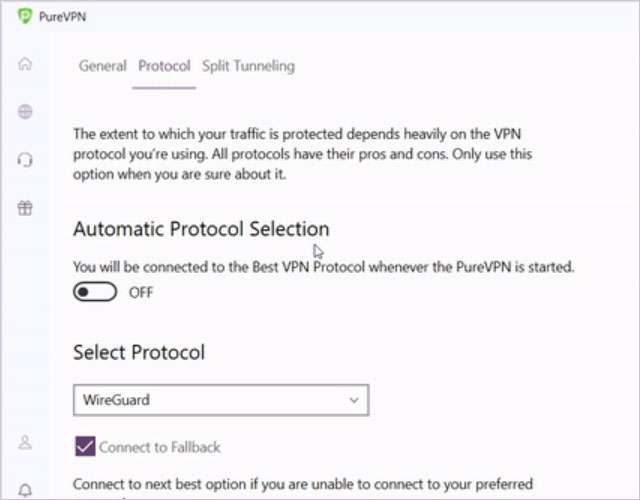
Task: Click the OFF label beside the switch
Action: pos(141,293)
